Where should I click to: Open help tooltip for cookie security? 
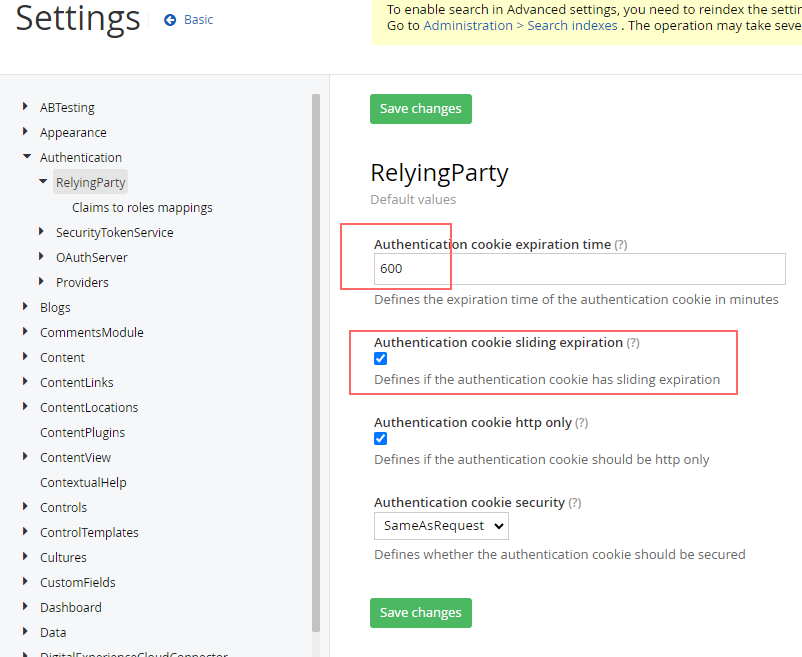pyautogui.click(x=575, y=503)
